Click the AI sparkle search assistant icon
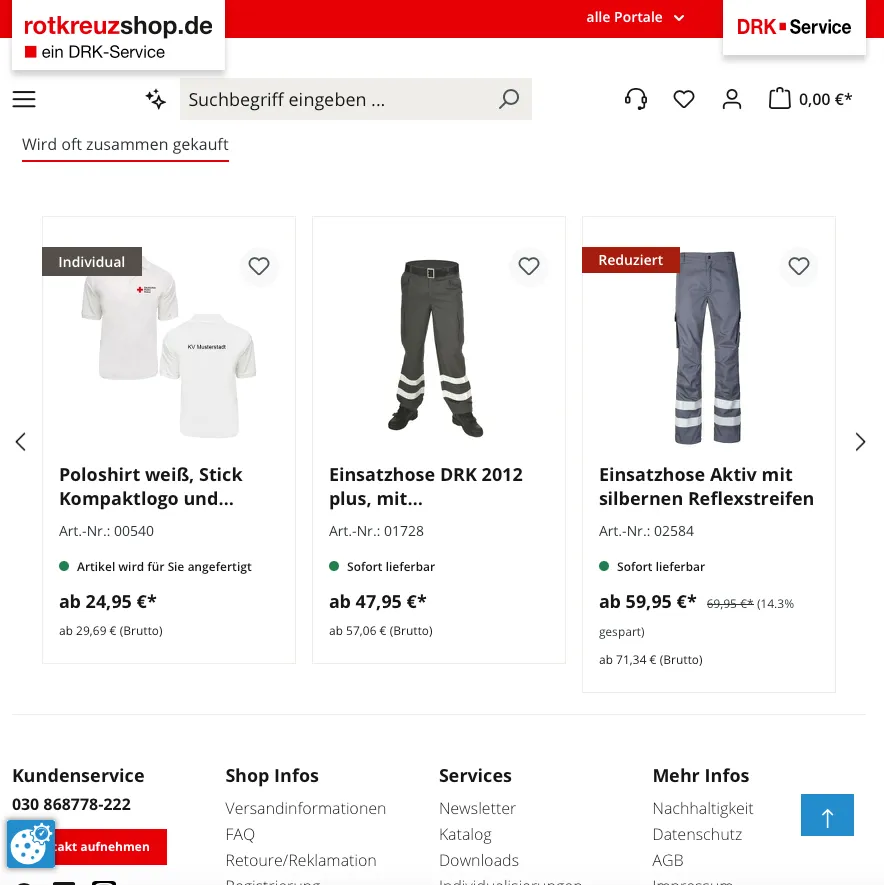 click(x=155, y=99)
